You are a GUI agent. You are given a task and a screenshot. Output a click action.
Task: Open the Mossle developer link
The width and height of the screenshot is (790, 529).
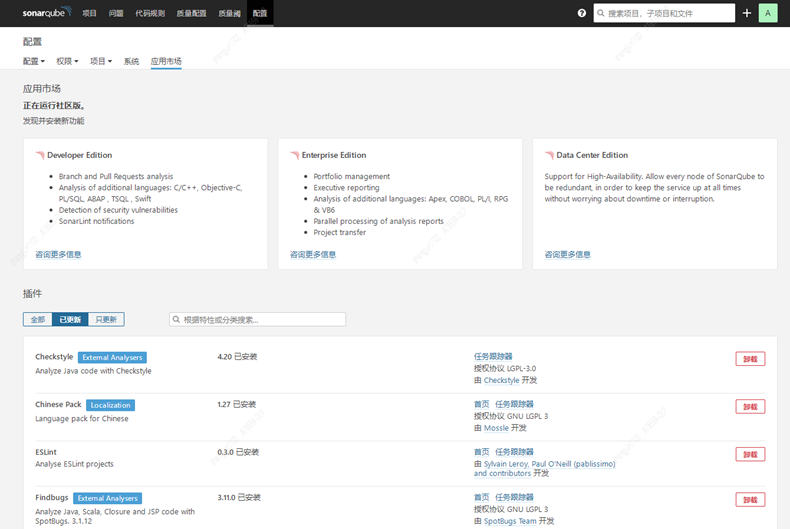[496, 428]
